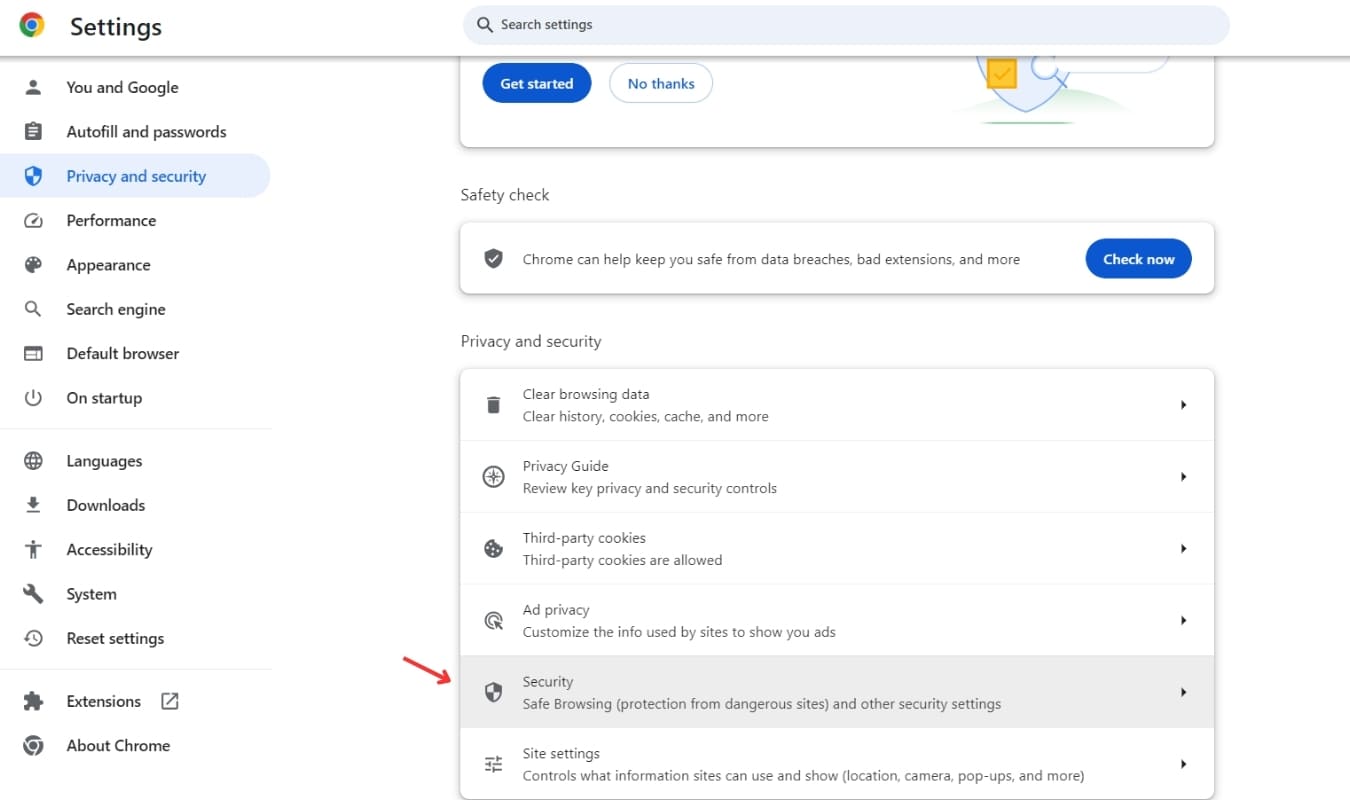Click the cookie icon for Third-party cookies
The width and height of the screenshot is (1350, 800).
[x=493, y=549]
